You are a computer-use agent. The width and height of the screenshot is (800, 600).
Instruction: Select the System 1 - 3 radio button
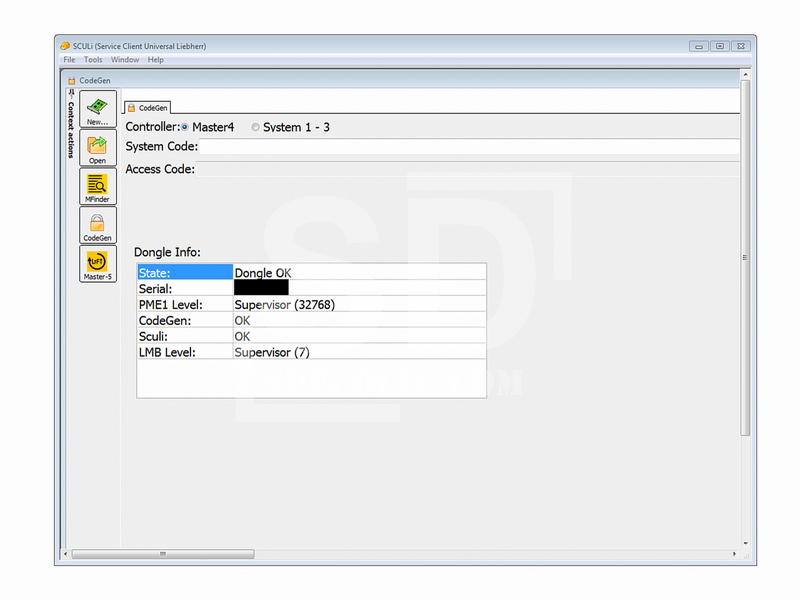point(255,127)
